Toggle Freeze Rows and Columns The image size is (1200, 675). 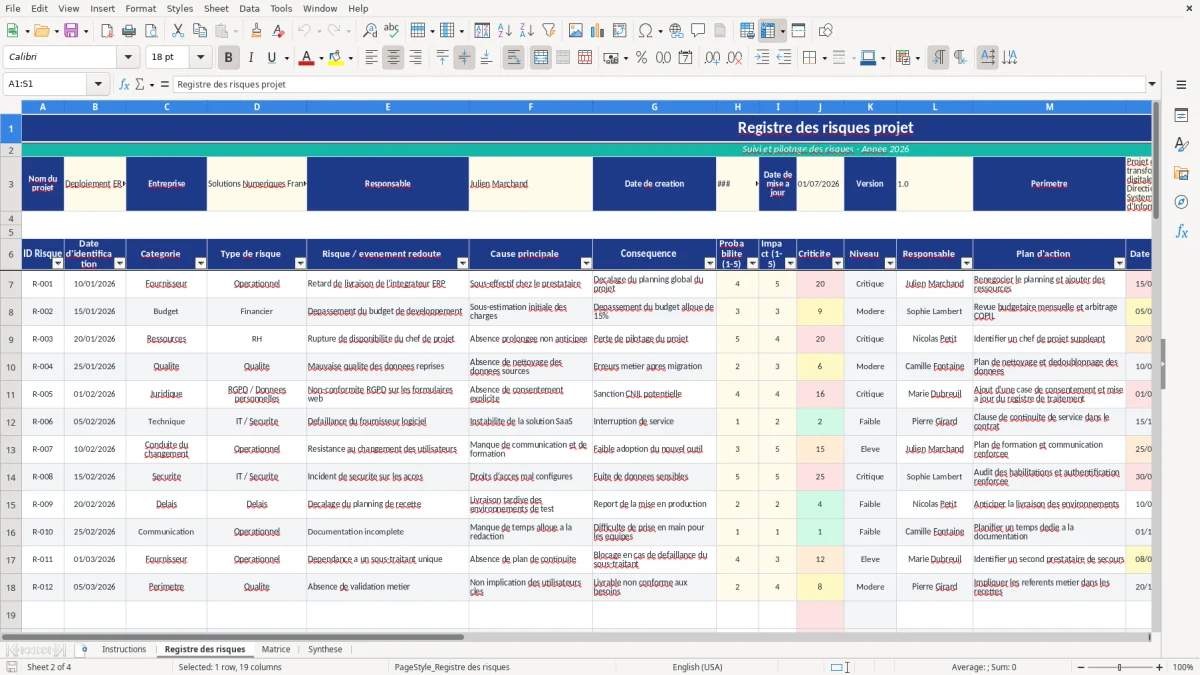click(767, 31)
